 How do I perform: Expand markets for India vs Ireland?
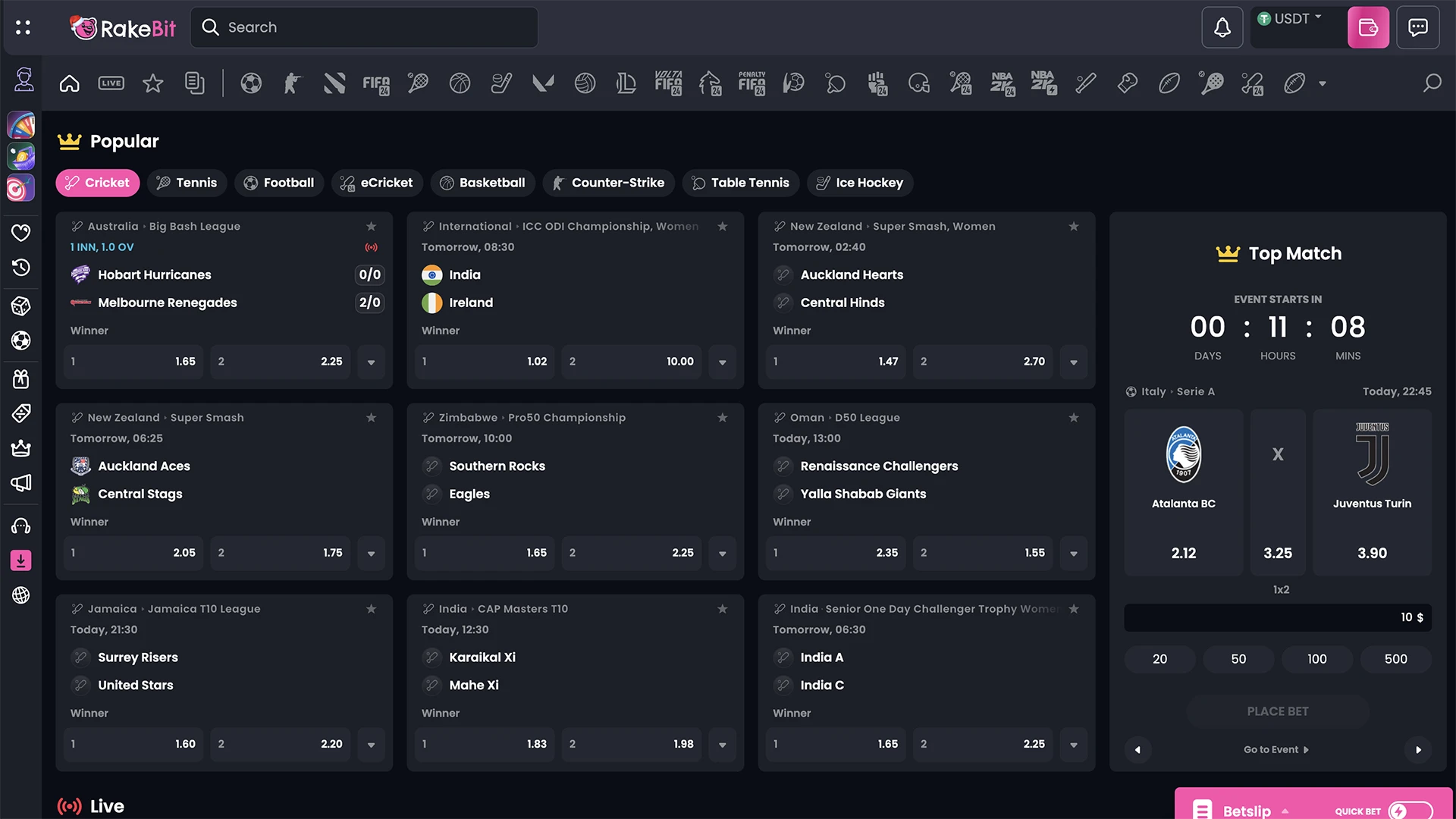click(x=722, y=362)
